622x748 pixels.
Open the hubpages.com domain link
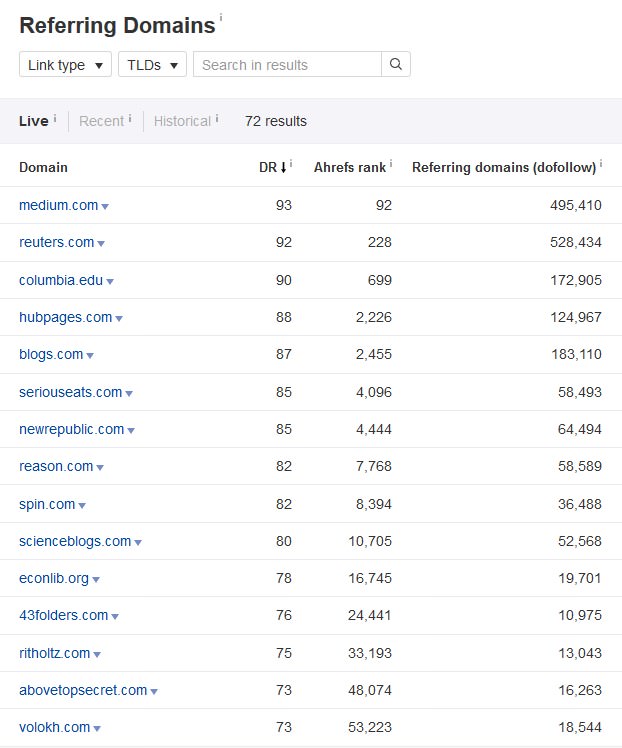pyautogui.click(x=65, y=317)
